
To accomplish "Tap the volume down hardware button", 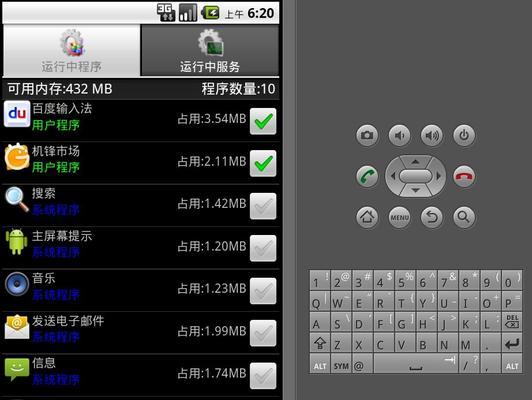I will click(x=399, y=135).
